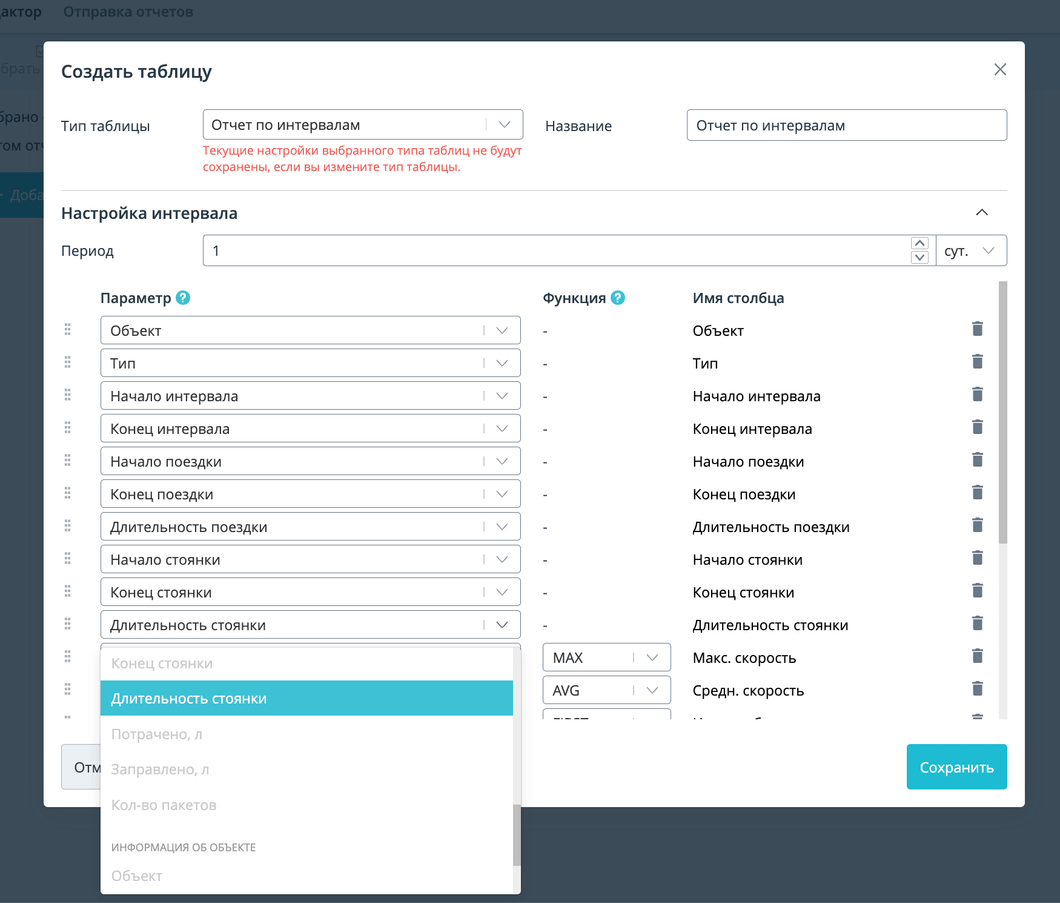Click the Макс. скорость column name

(x=744, y=658)
